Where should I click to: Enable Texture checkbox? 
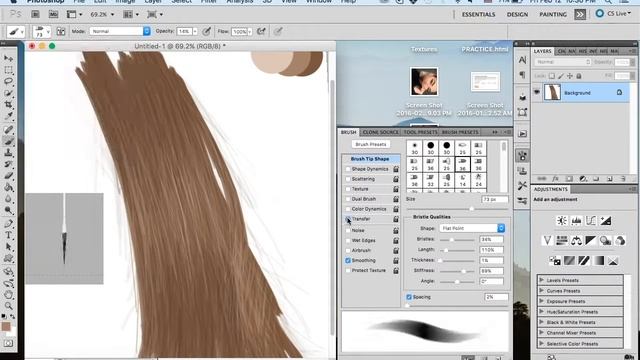point(348,189)
